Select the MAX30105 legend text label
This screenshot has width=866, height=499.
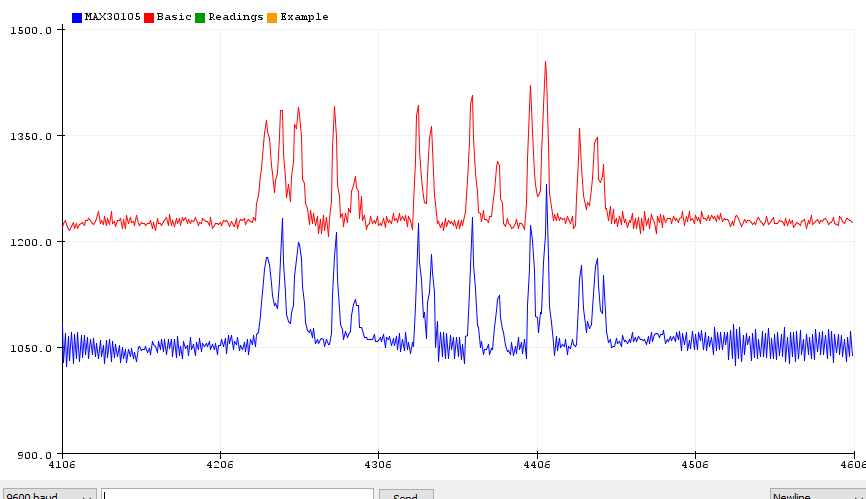click(113, 17)
